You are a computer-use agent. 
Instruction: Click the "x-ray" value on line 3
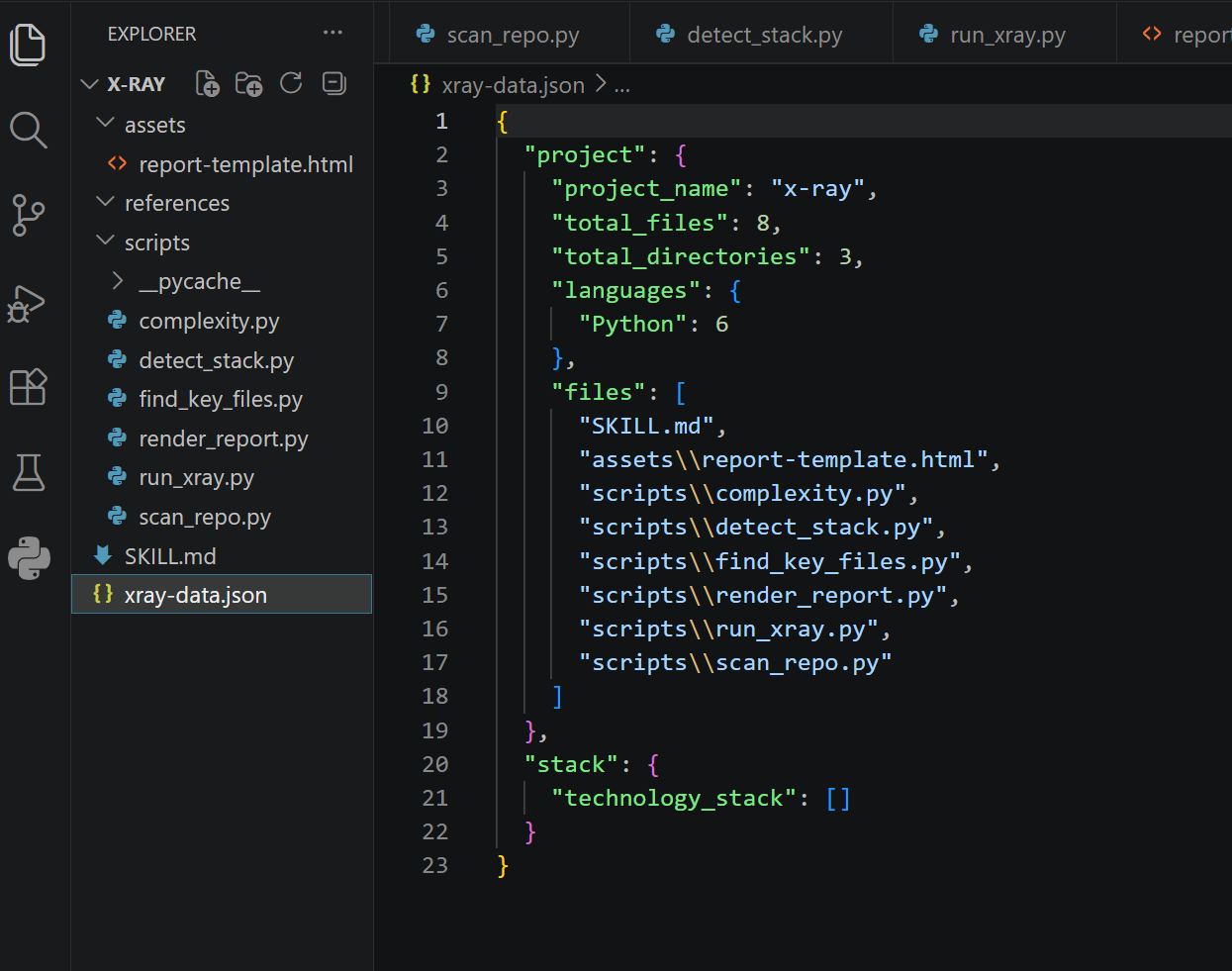pos(817,188)
